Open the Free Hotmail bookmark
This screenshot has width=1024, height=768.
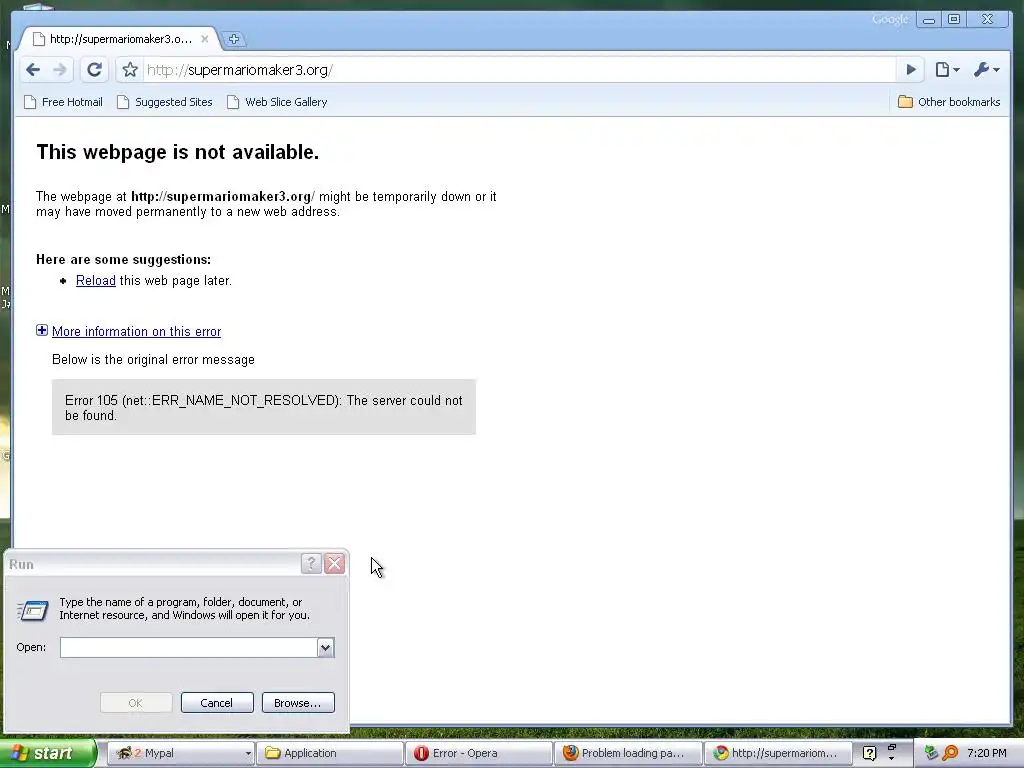coord(63,102)
